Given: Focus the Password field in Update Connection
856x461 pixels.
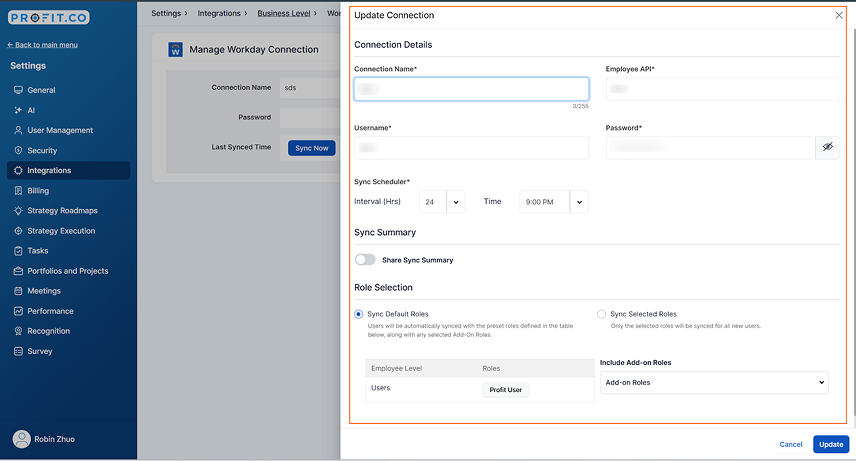Looking at the screenshot, I should [710, 148].
